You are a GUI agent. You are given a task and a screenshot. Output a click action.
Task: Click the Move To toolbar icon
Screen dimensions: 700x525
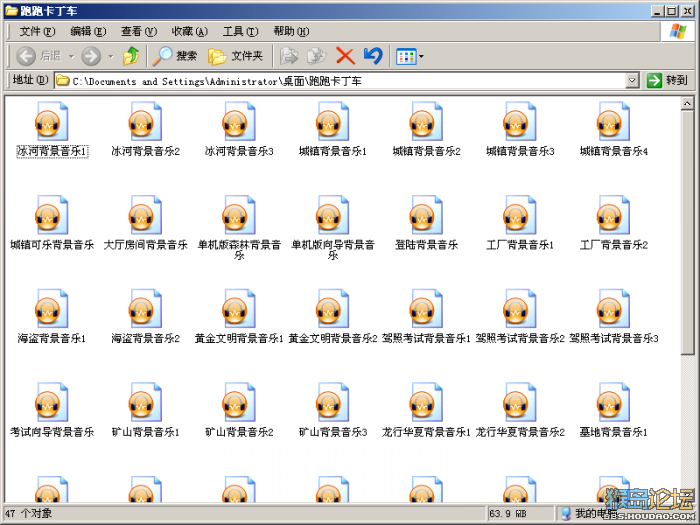click(x=289, y=56)
